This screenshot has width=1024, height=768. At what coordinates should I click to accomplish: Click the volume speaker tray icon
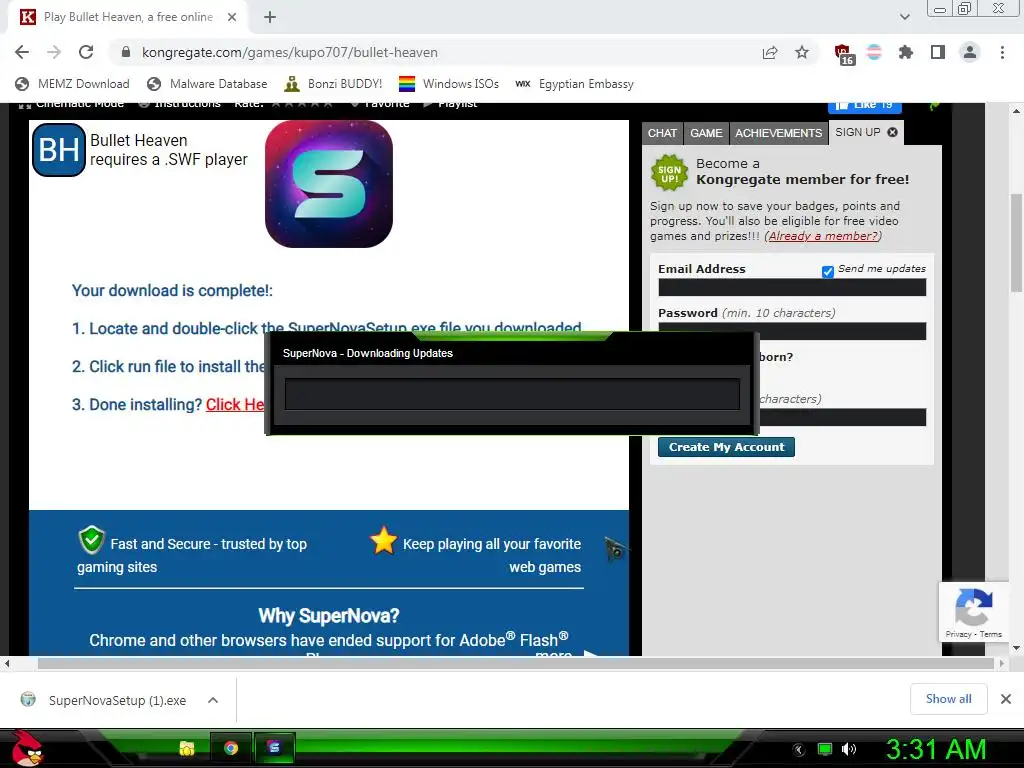point(849,749)
